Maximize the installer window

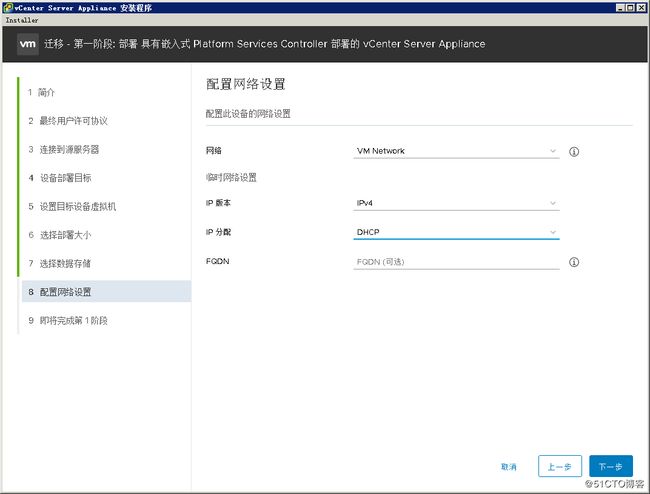pyautogui.click(x=630, y=7)
